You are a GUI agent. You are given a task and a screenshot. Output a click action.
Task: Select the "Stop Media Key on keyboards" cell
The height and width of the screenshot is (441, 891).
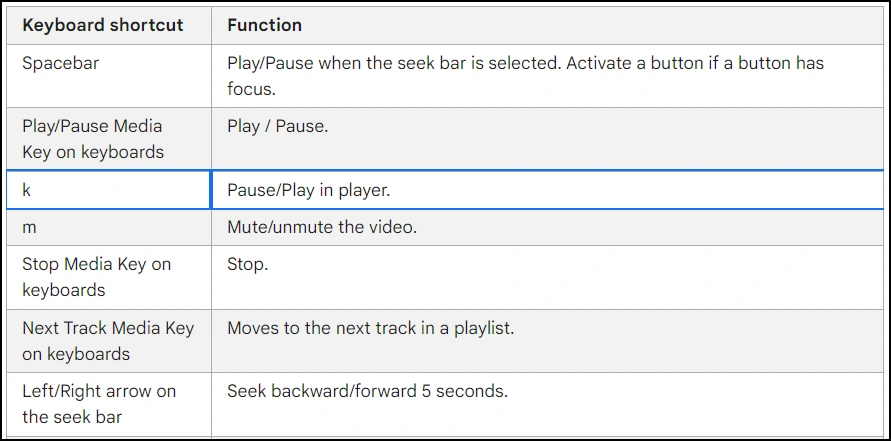[96, 277]
